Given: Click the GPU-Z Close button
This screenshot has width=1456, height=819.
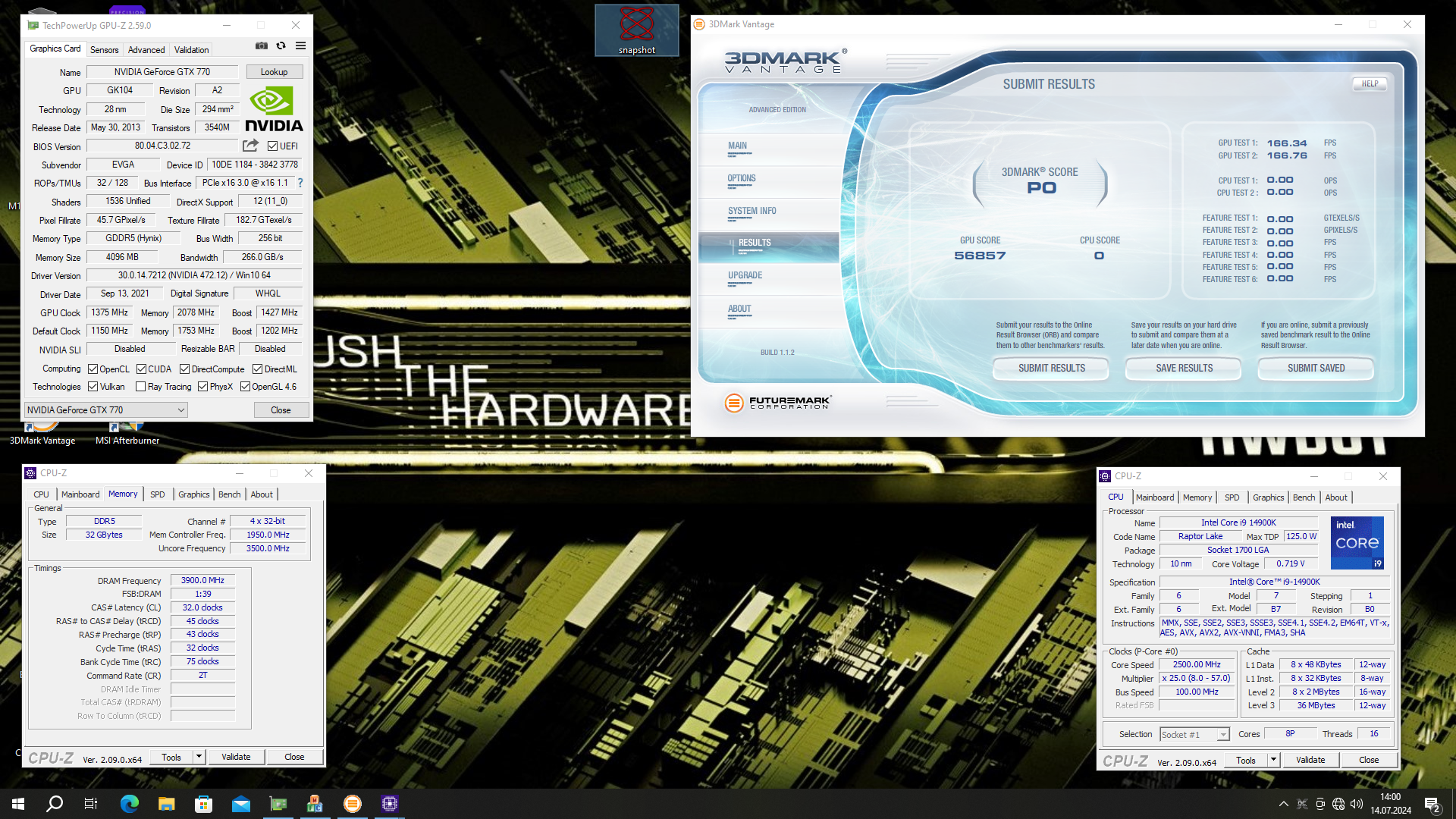Looking at the screenshot, I should click(281, 410).
